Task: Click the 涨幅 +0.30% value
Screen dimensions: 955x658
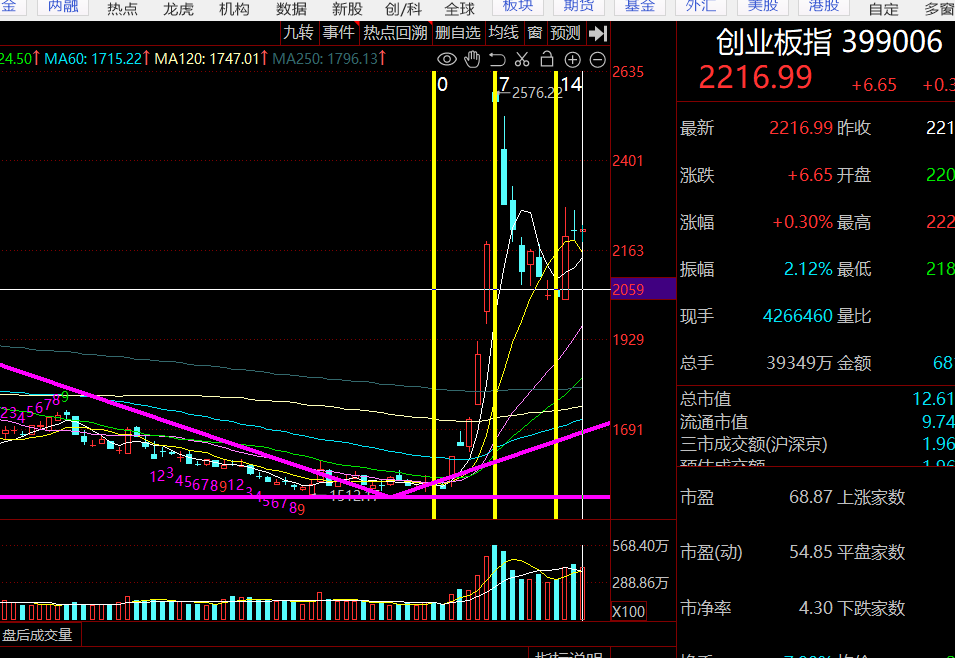Action: [802, 222]
